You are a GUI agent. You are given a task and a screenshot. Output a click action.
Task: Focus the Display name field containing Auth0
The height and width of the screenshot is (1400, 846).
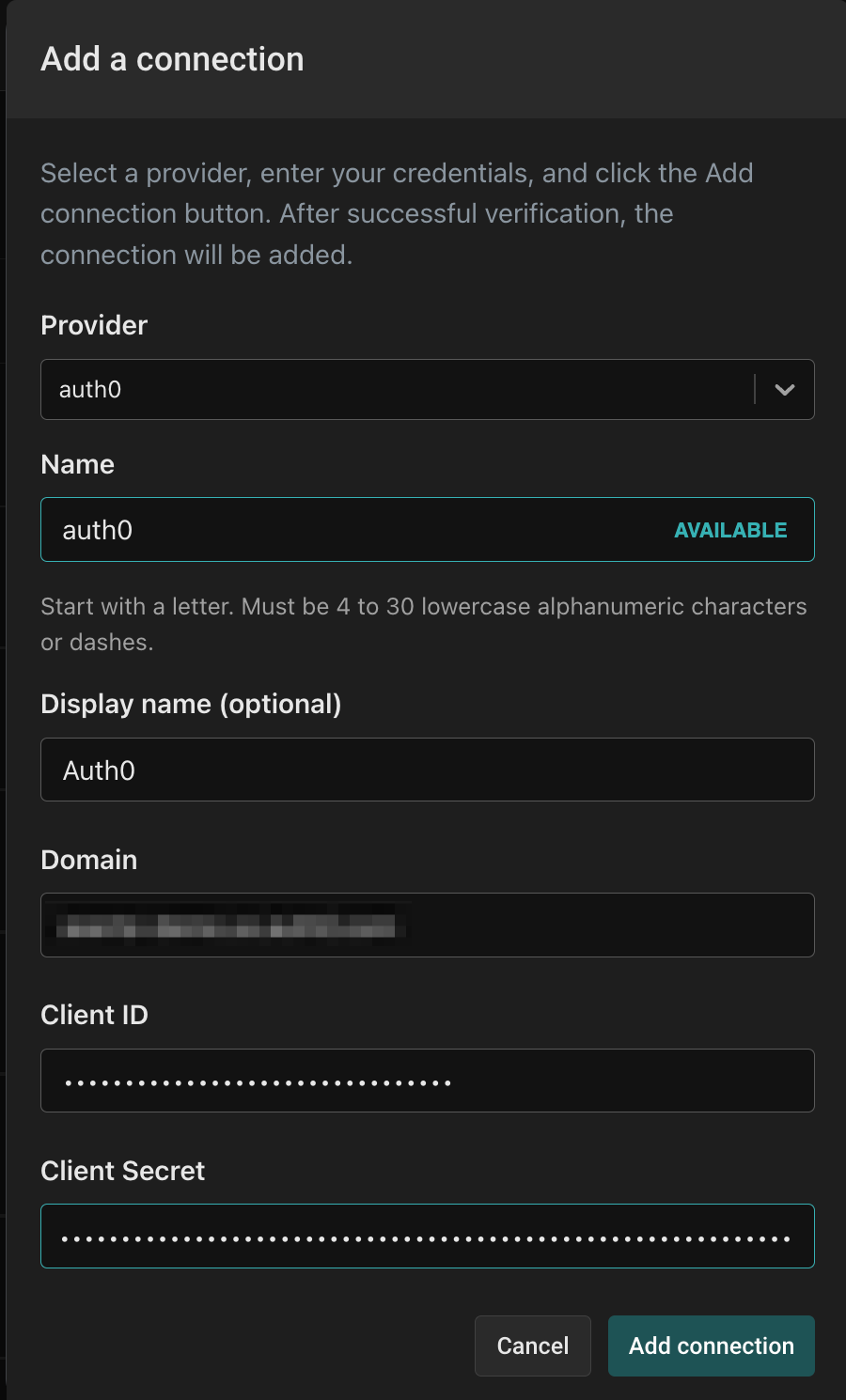428,770
